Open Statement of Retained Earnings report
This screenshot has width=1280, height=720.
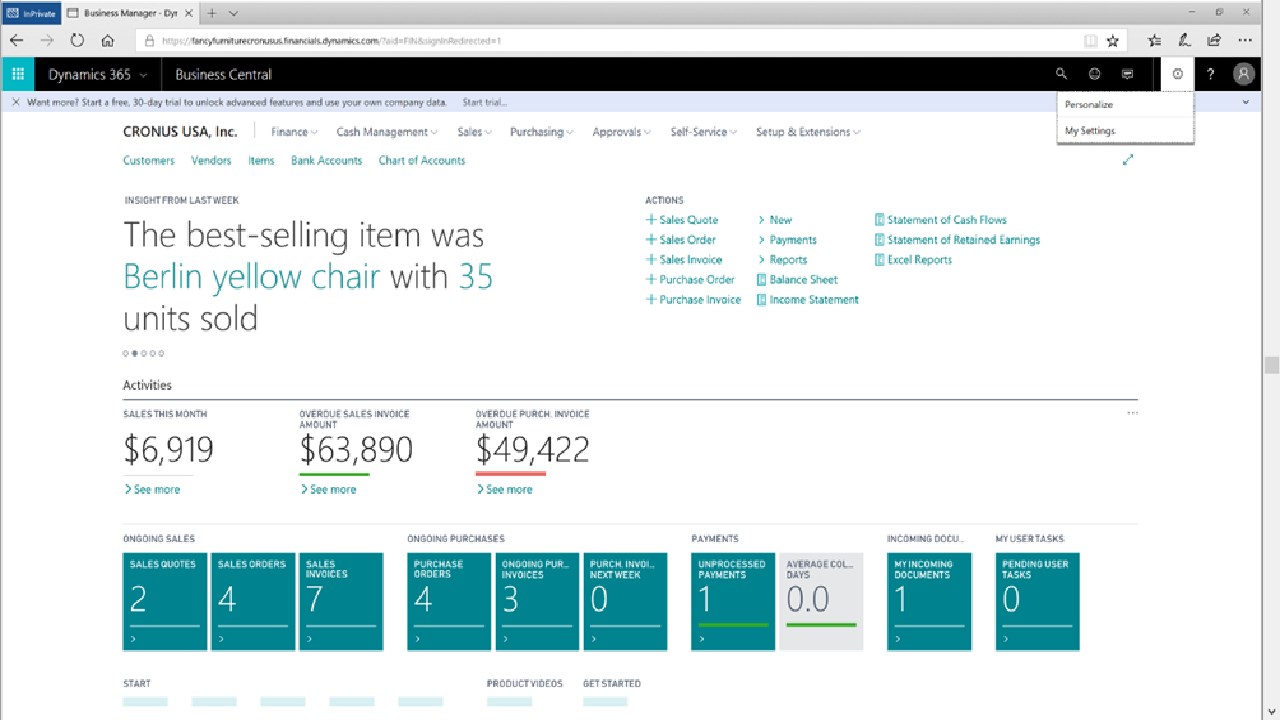click(957, 240)
